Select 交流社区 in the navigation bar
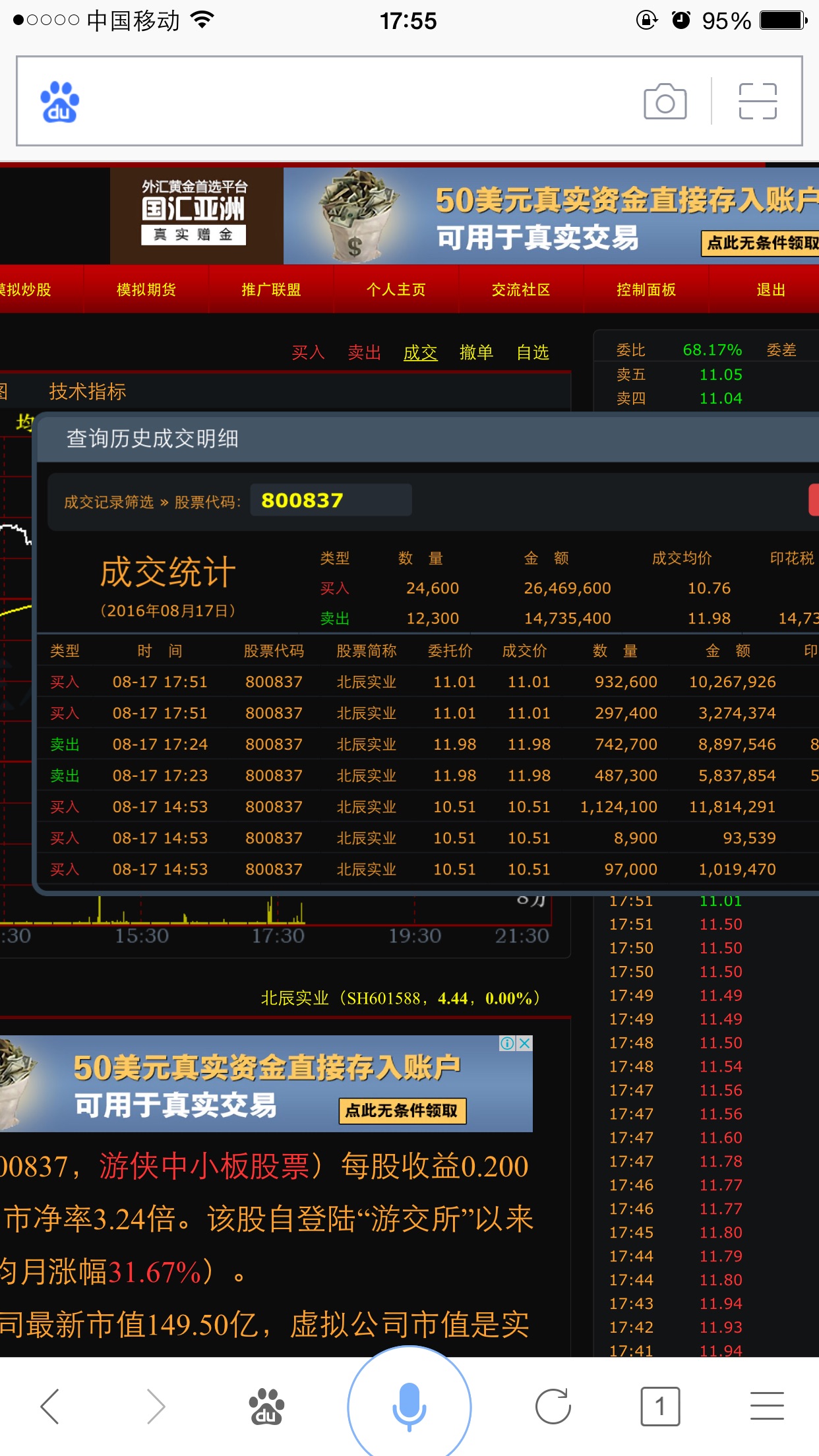 [521, 289]
